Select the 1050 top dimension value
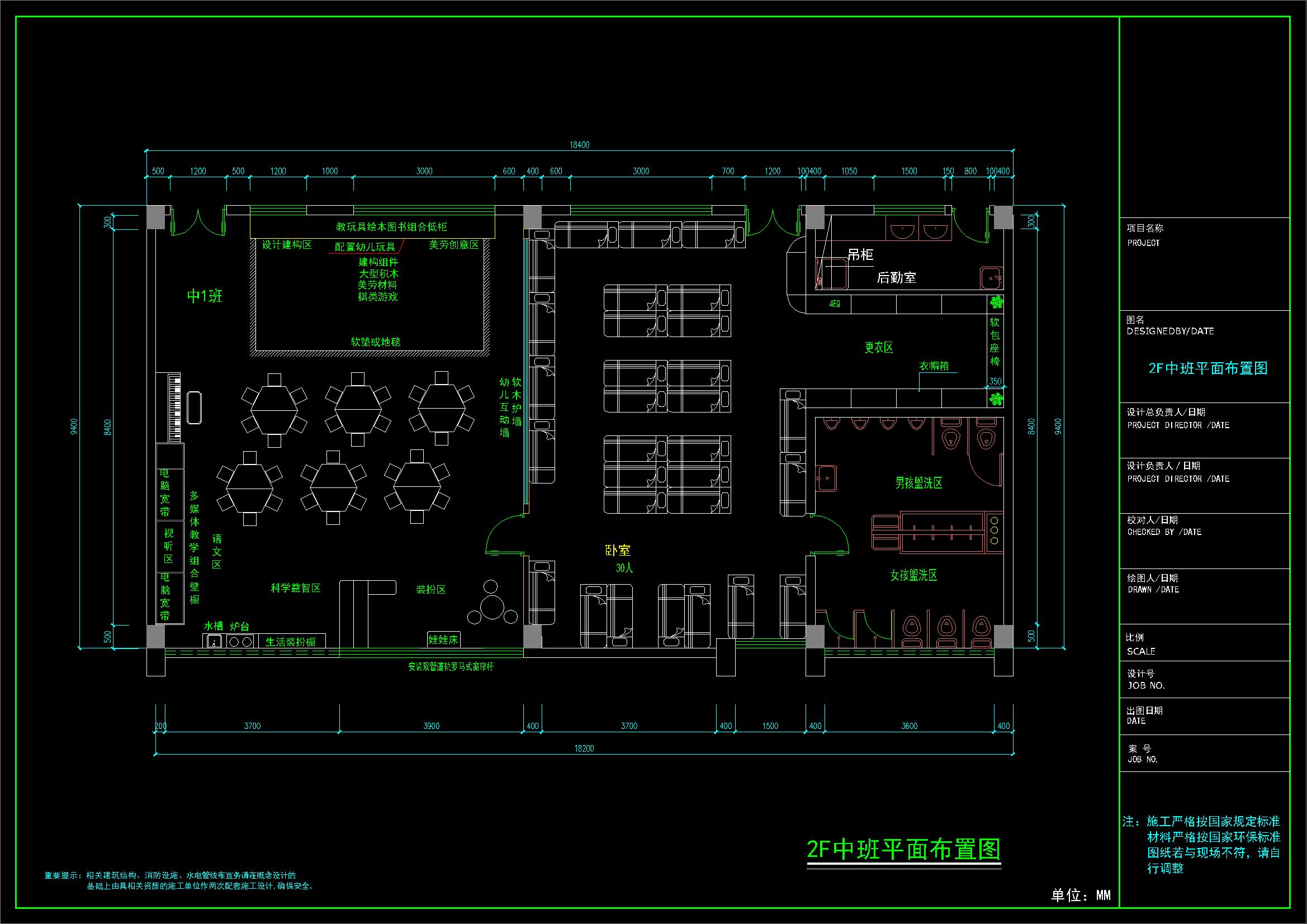 pyautogui.click(x=849, y=171)
